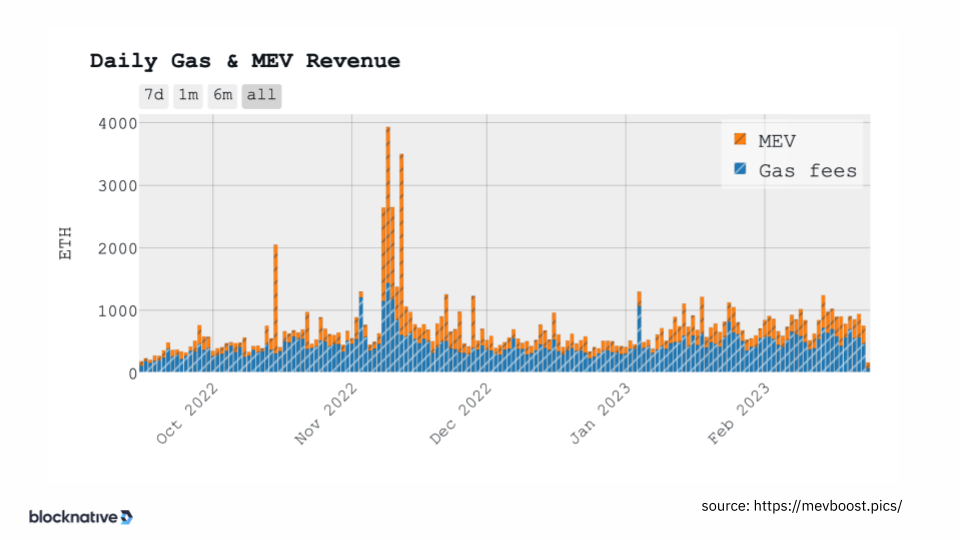Click the 4000 y-axis tick label

tap(118, 124)
